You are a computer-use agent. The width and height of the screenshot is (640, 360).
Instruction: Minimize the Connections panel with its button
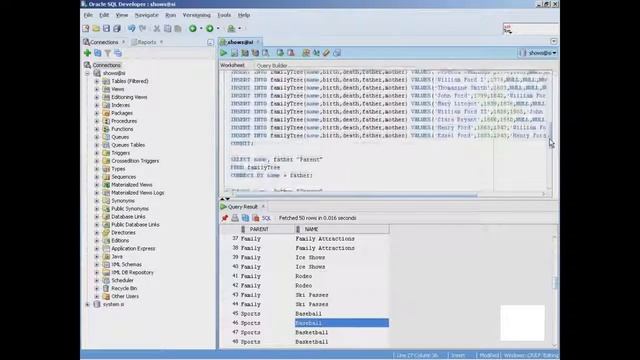[210, 42]
